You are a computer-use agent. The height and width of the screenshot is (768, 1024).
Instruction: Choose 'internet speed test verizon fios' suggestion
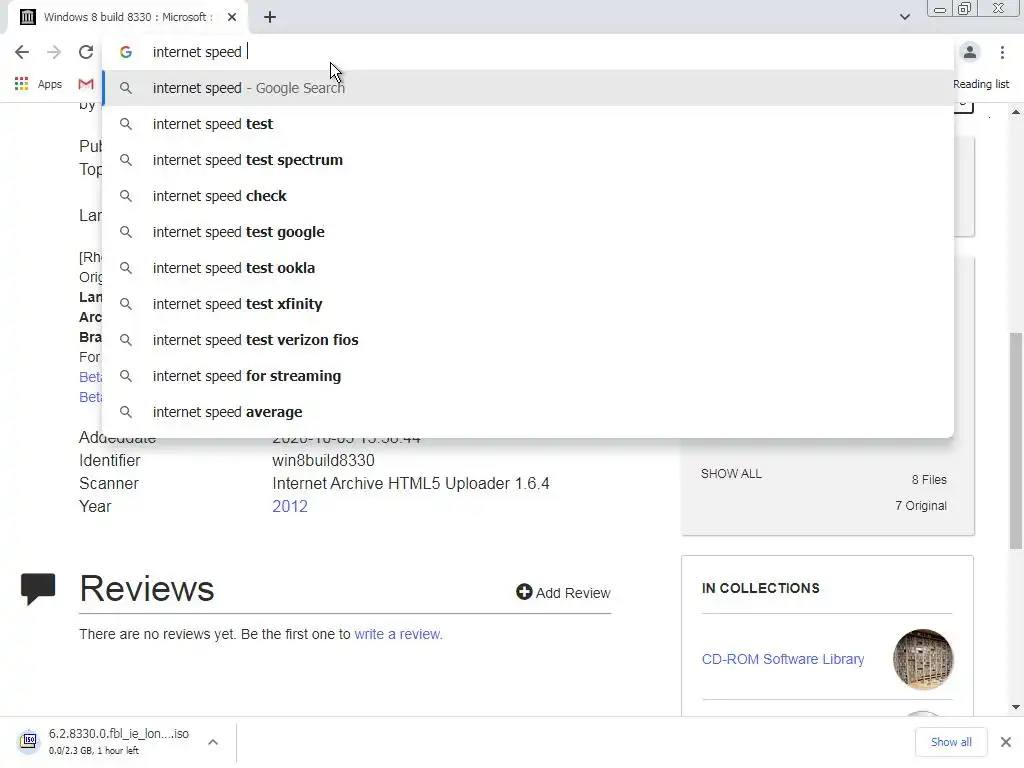pos(528,340)
